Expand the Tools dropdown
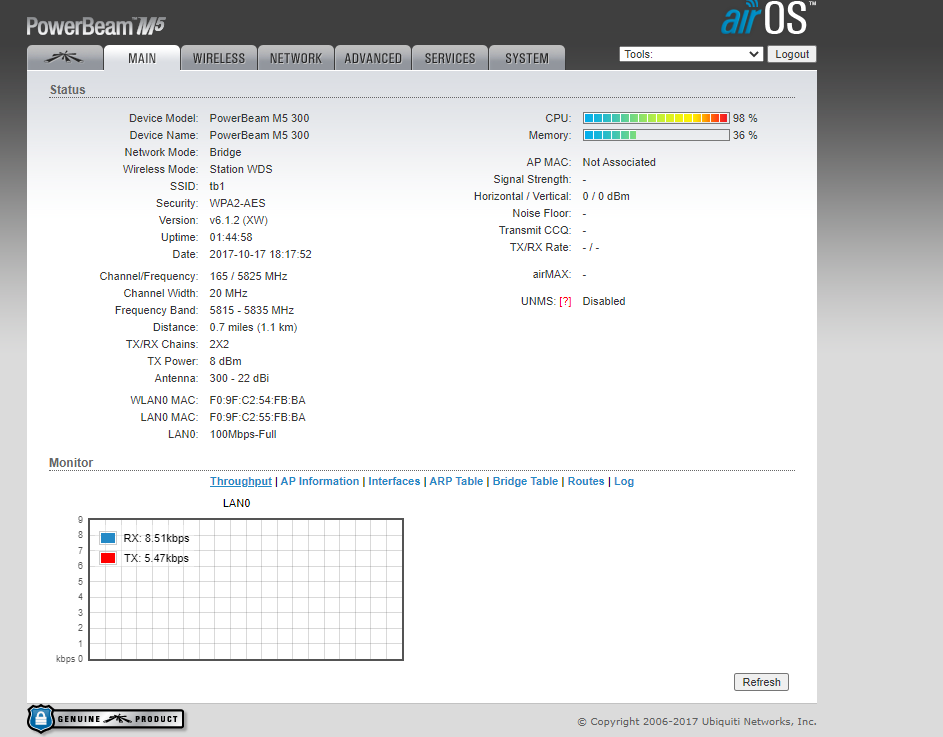943x737 pixels. [x=691, y=54]
